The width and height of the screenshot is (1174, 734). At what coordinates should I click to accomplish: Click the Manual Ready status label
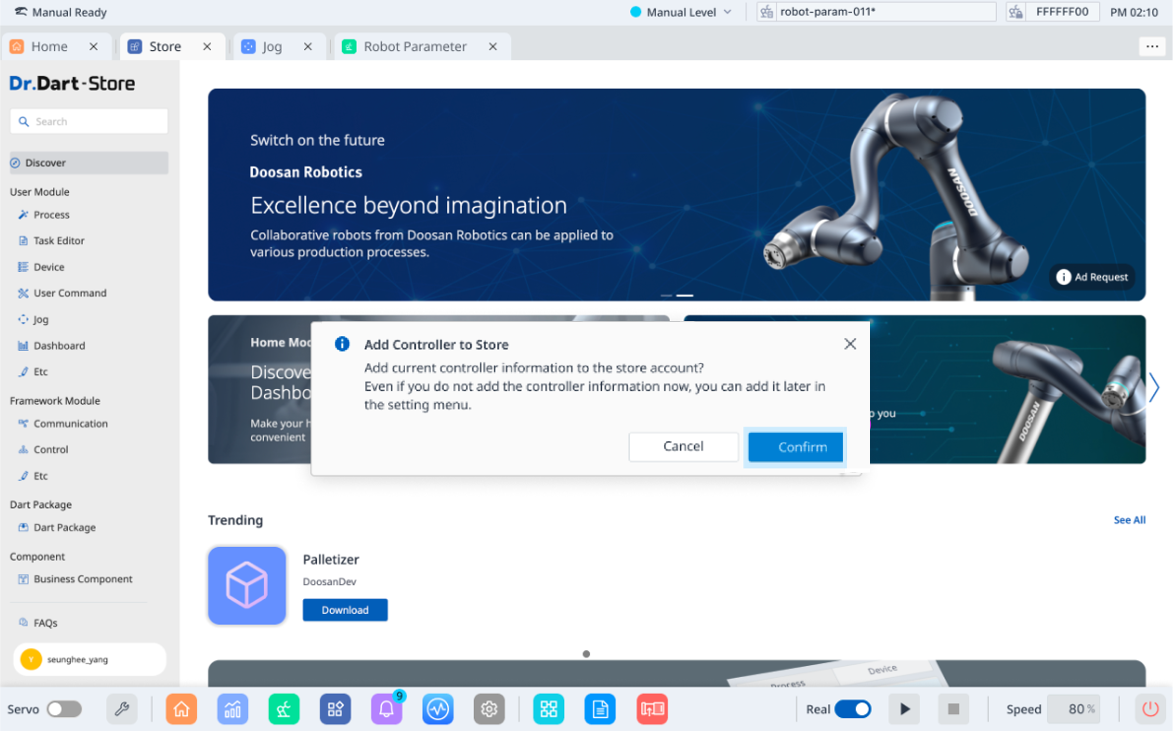tap(69, 12)
